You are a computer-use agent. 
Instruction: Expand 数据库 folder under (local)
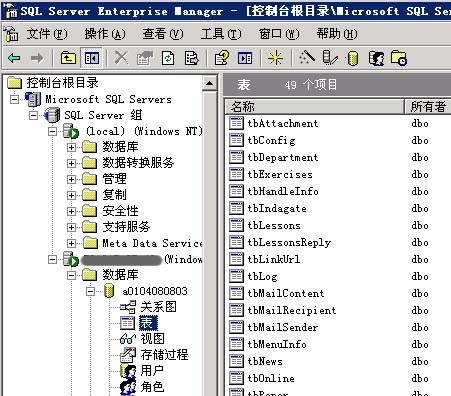coord(71,147)
